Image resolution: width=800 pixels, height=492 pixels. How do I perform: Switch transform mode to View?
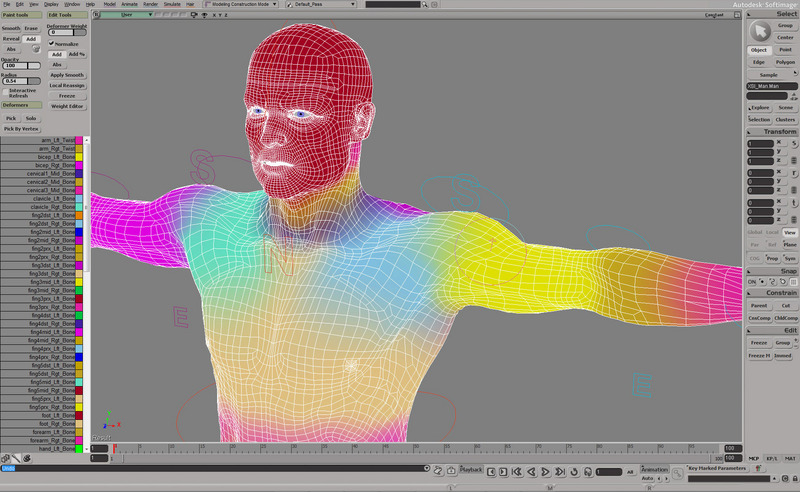pyautogui.click(x=790, y=233)
